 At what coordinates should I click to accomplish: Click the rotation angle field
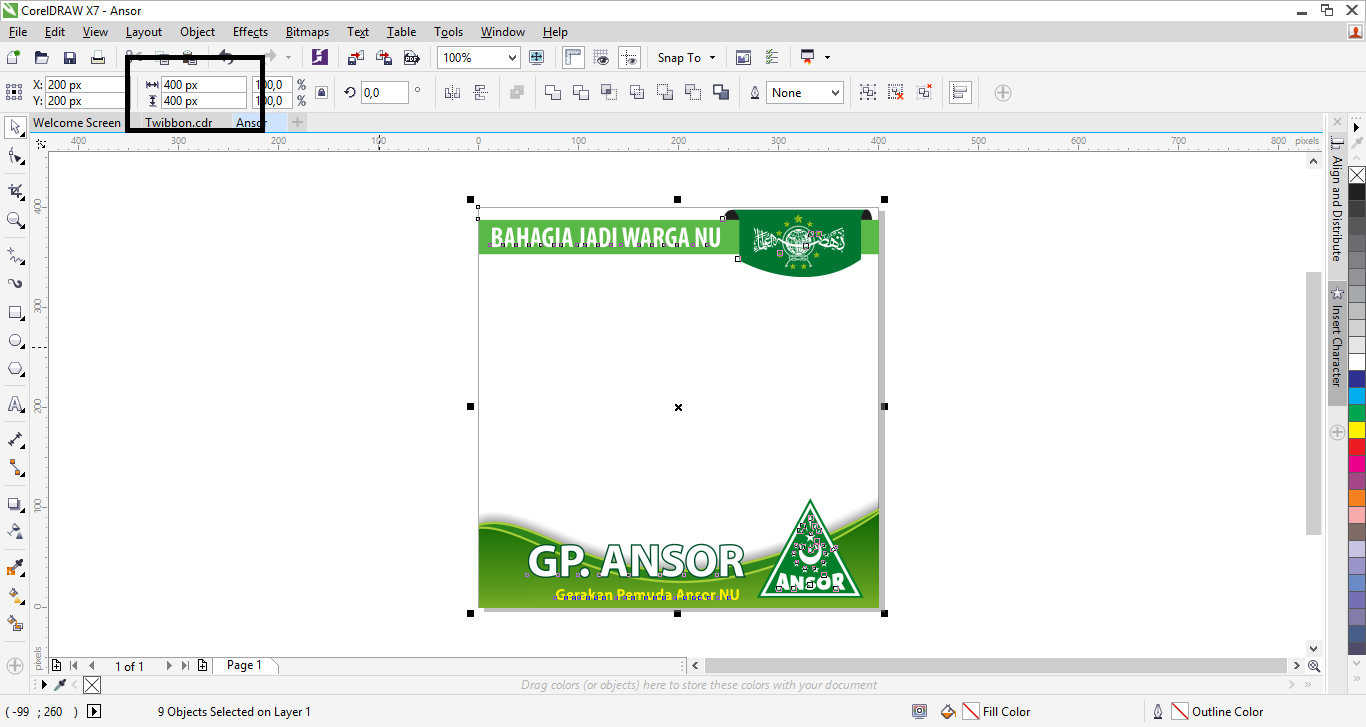[x=384, y=93]
